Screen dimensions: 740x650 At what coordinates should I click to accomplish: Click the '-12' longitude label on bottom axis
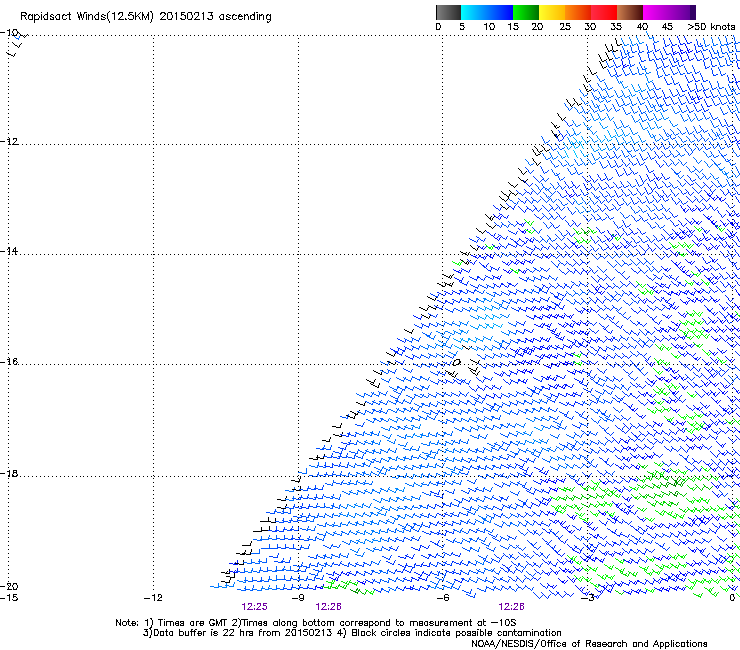[x=153, y=598]
